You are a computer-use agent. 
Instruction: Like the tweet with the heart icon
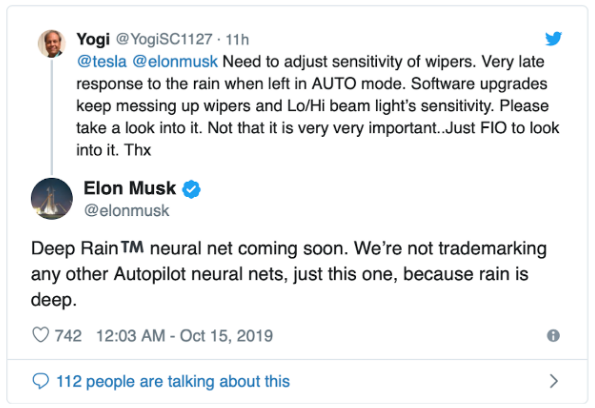[41, 335]
